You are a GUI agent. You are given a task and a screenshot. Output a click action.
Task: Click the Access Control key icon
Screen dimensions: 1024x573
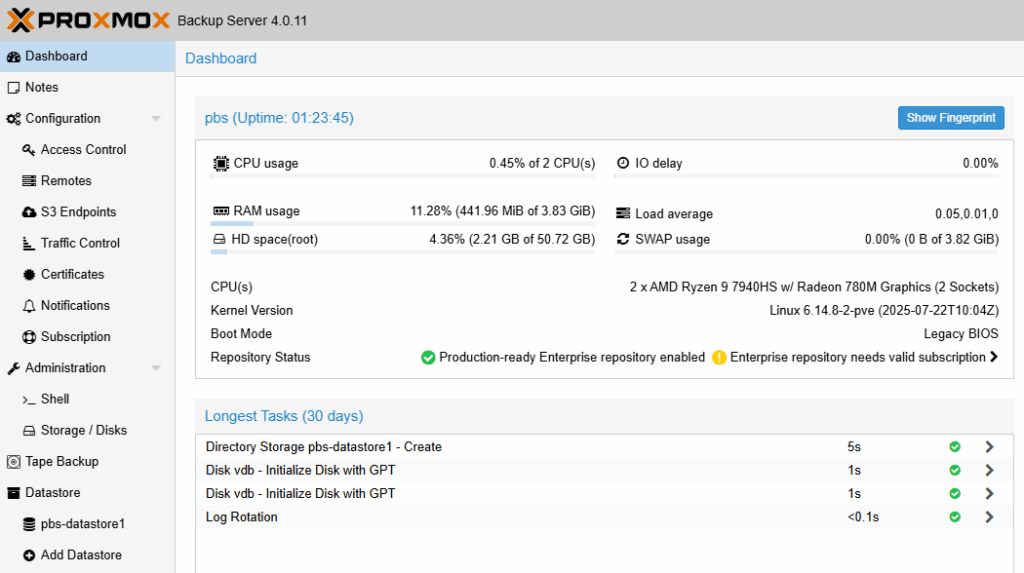click(29, 150)
